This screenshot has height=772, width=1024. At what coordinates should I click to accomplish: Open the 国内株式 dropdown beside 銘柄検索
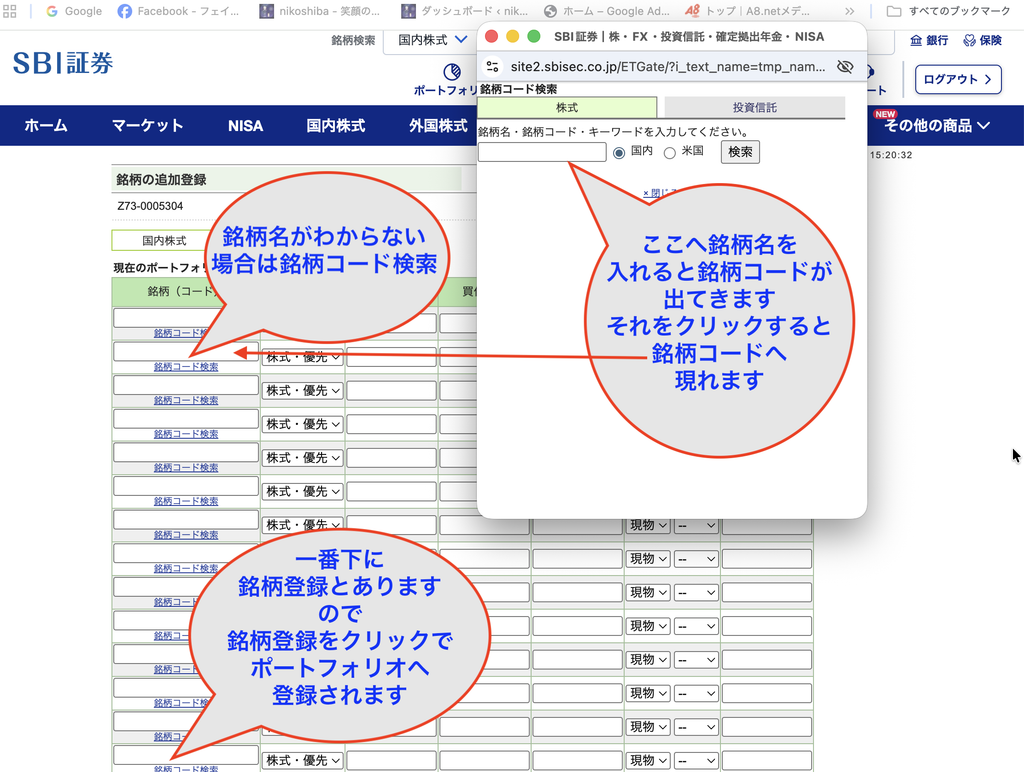pyautogui.click(x=432, y=40)
